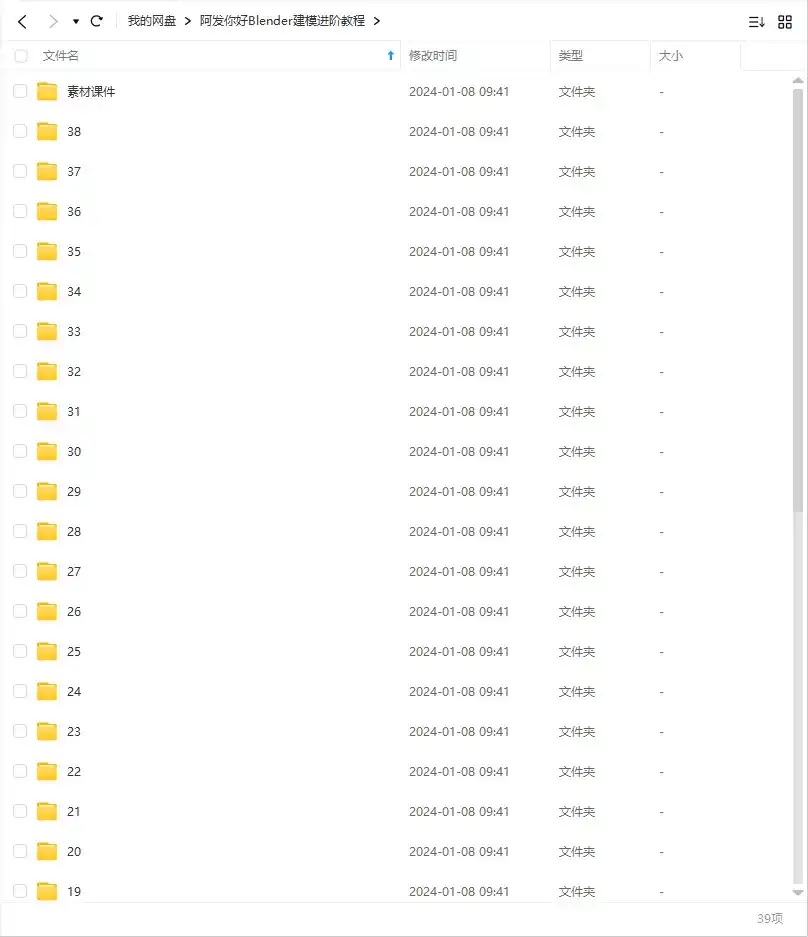
Task: Toggle the select-all checkbox in header
Action: click(x=20, y=56)
